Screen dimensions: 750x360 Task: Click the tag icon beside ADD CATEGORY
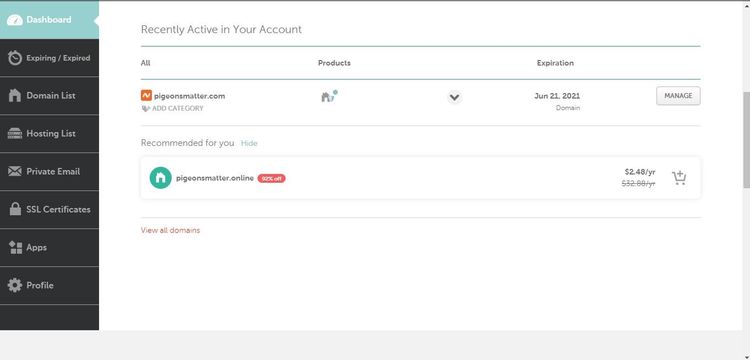point(146,109)
